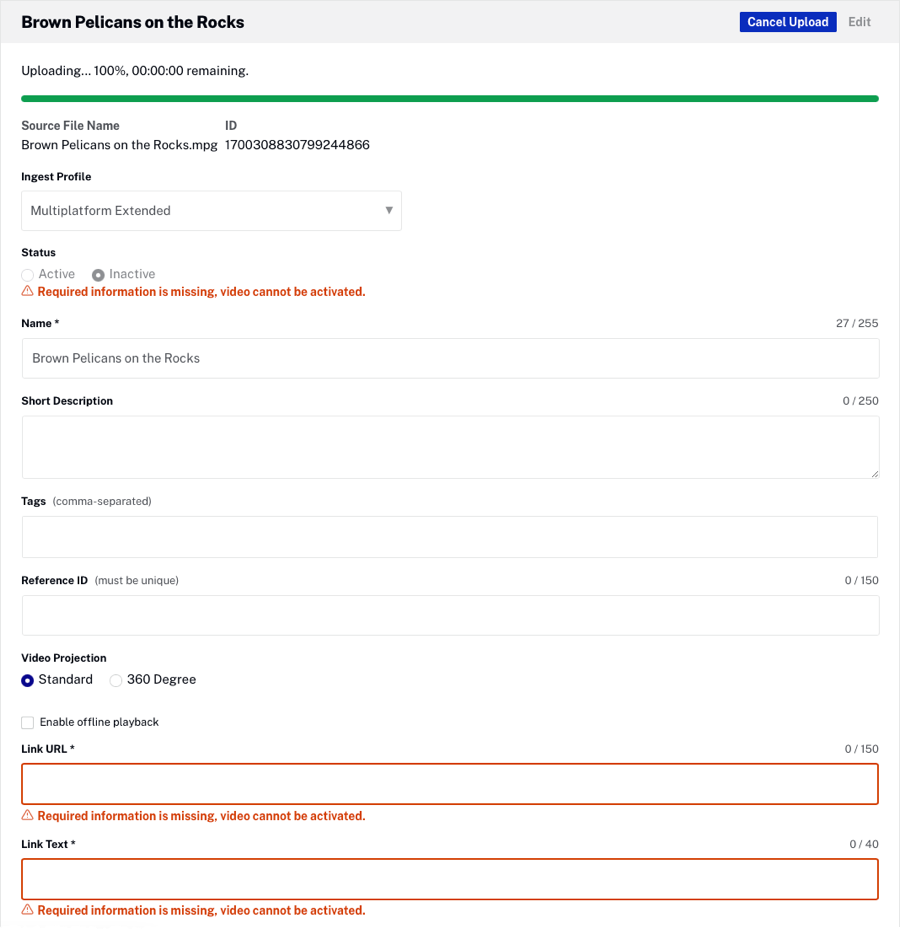900x929 pixels.
Task: Click the Ingest Profile dropdown arrow
Action: tap(389, 210)
